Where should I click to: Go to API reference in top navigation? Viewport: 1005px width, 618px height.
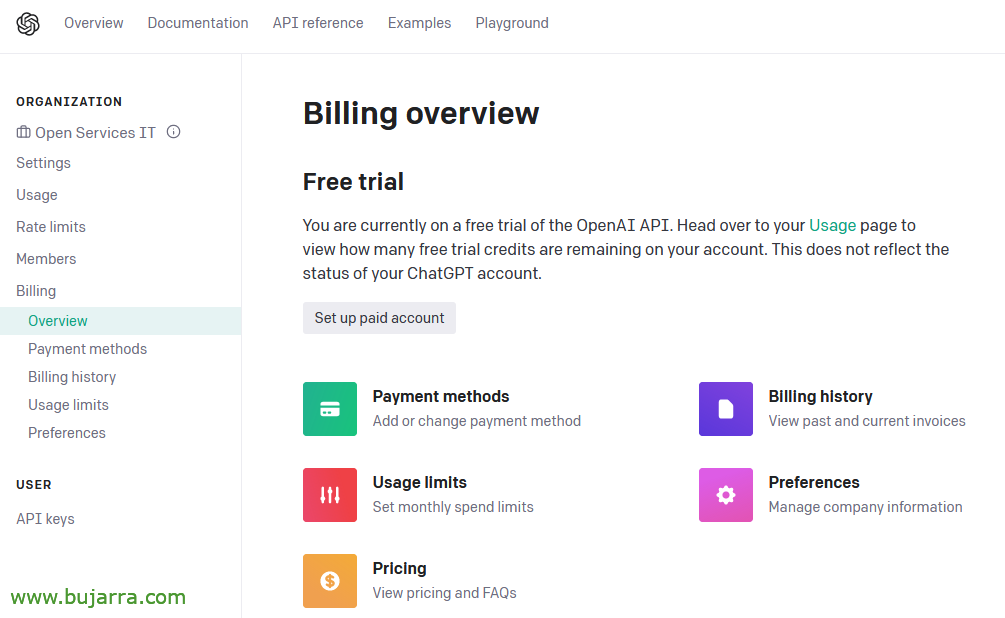pos(318,23)
